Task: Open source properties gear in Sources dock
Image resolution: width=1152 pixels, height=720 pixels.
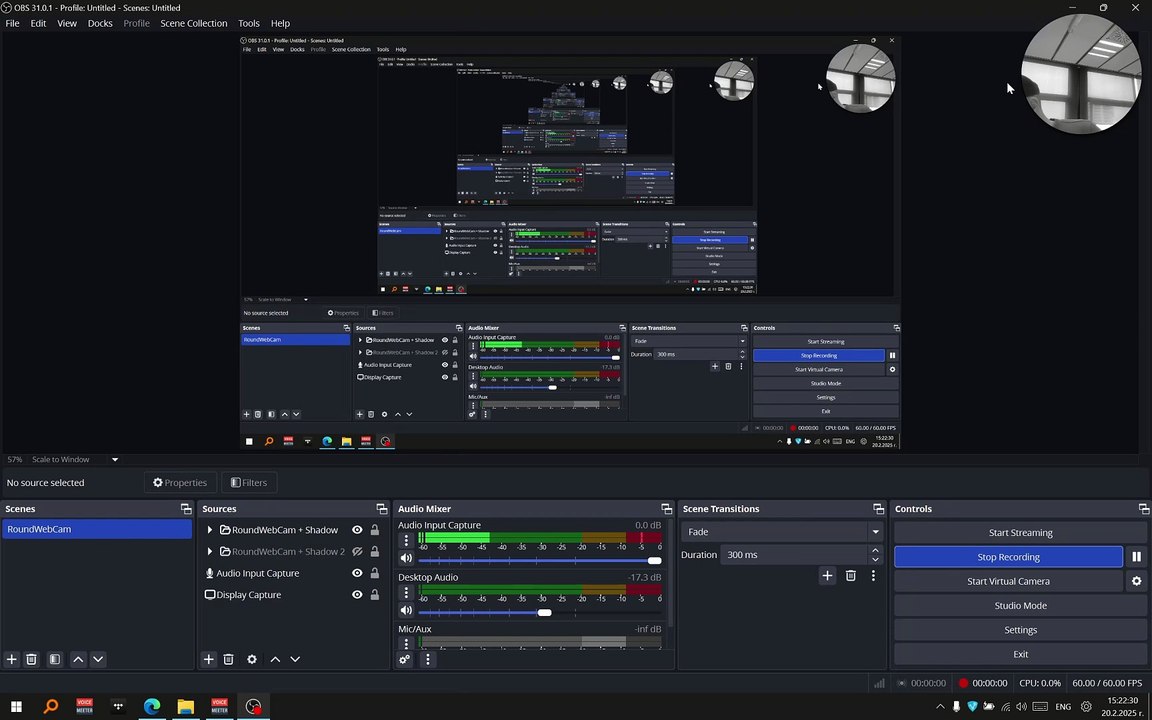Action: (252, 659)
